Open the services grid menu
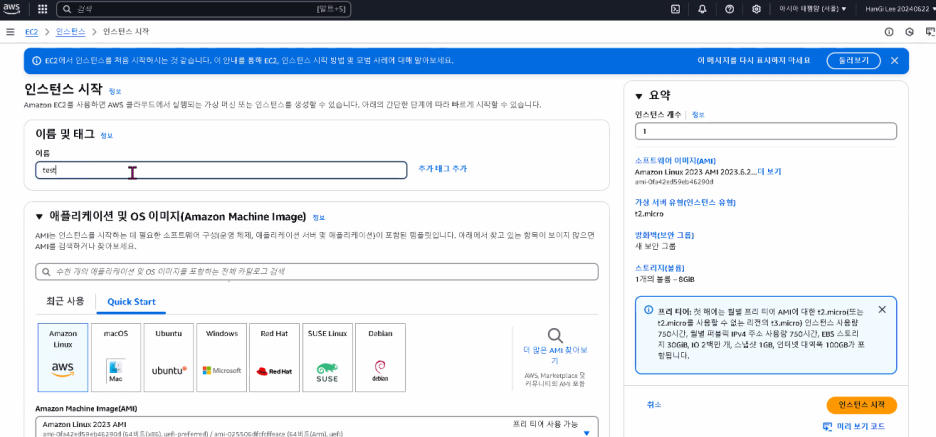 pos(42,9)
